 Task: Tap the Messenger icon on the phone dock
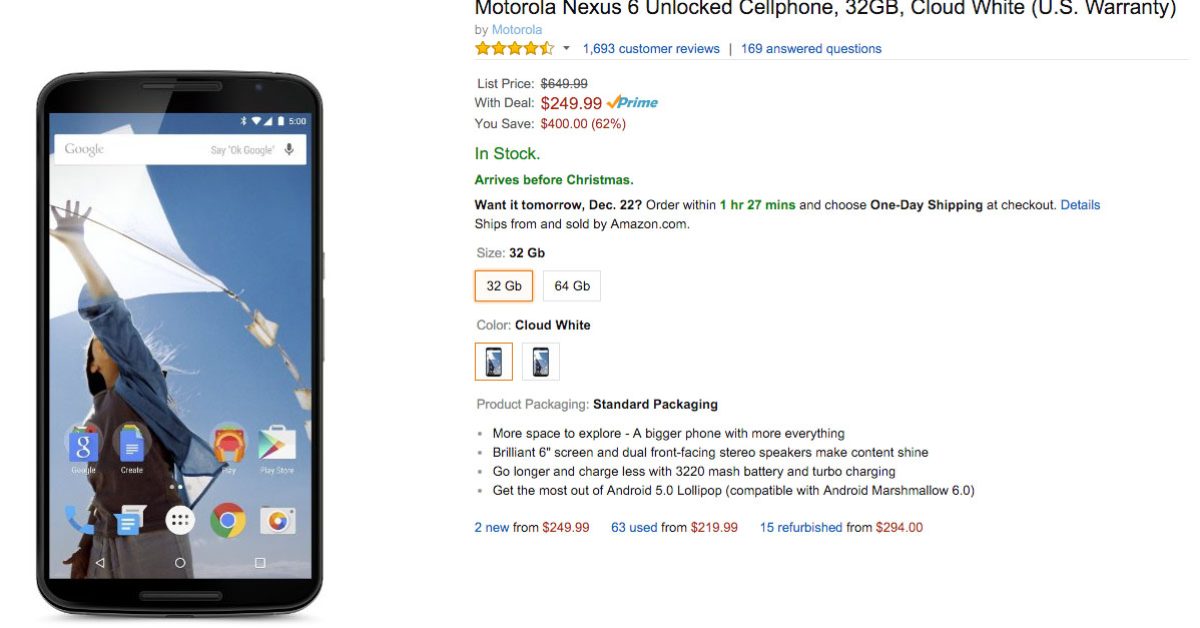(130, 520)
